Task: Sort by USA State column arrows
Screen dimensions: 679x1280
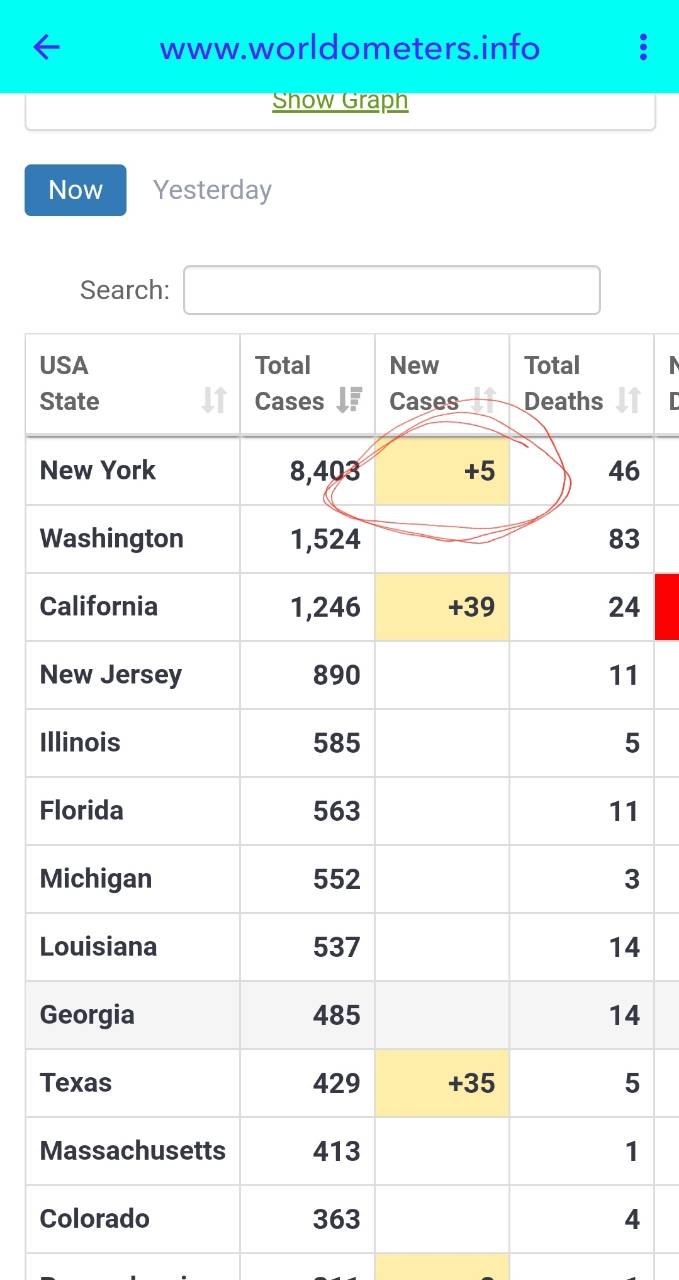Action: 214,401
